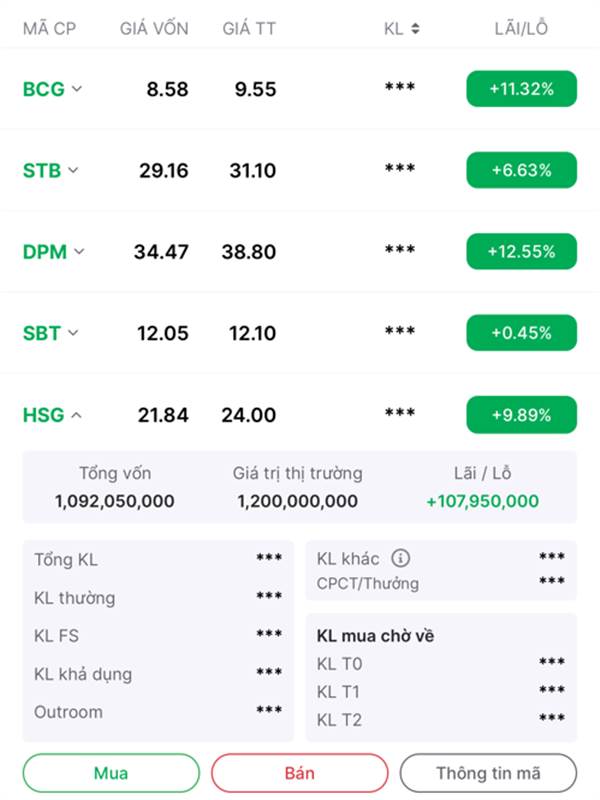Toggle DPM +12.55% profit badge
The height and width of the screenshot is (800, 600).
click(x=521, y=251)
